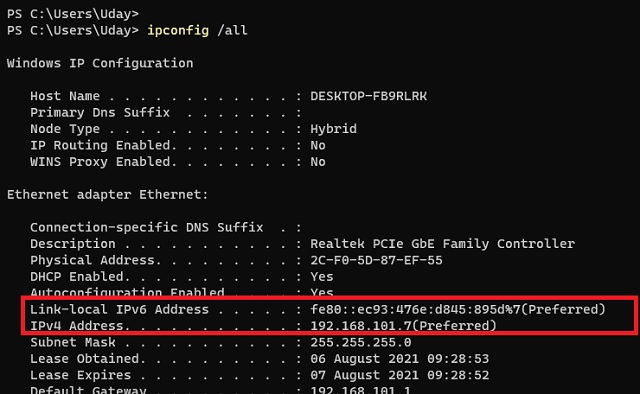Click the Connection-specific DNS Suffix label
The width and height of the screenshot is (640, 394).
147,227
